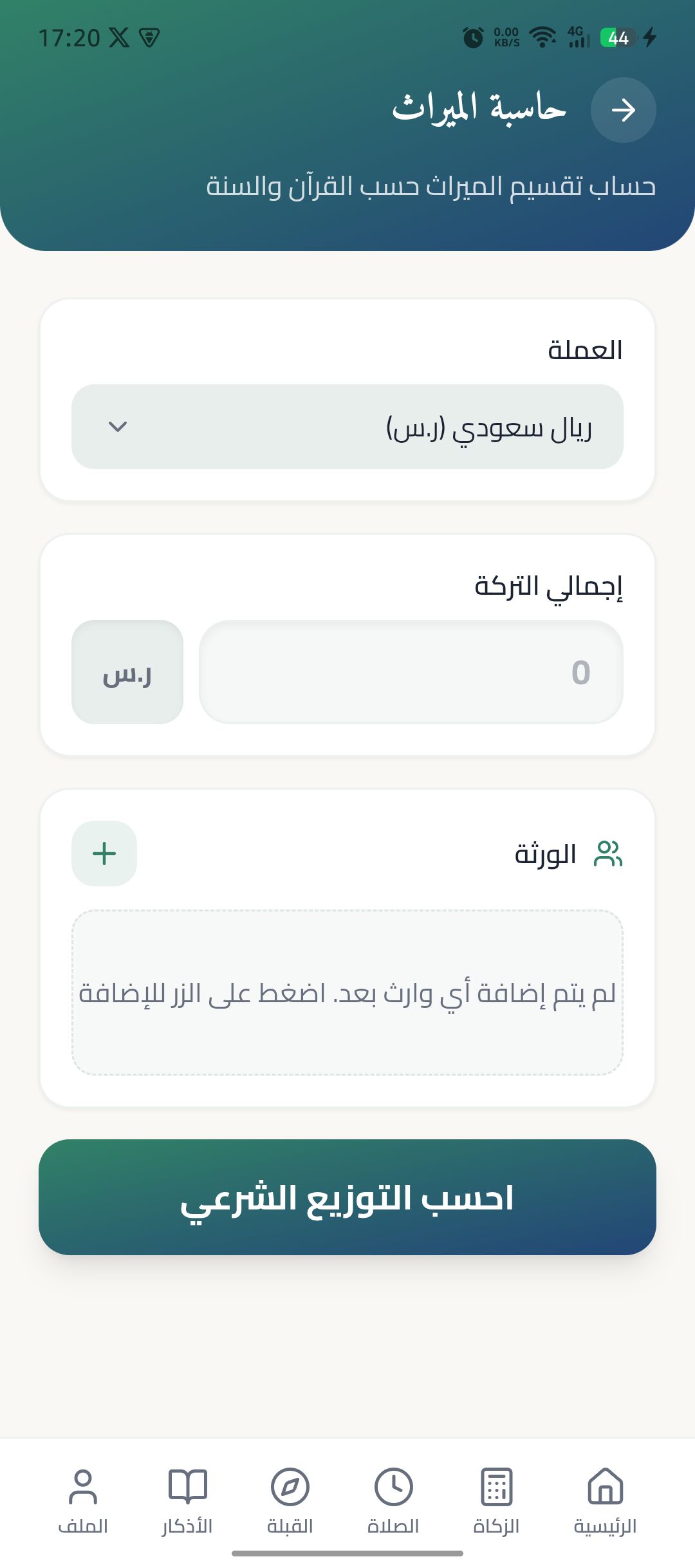Expand the currency dropdown chevron
This screenshot has width=695, height=1568.
pos(118,427)
